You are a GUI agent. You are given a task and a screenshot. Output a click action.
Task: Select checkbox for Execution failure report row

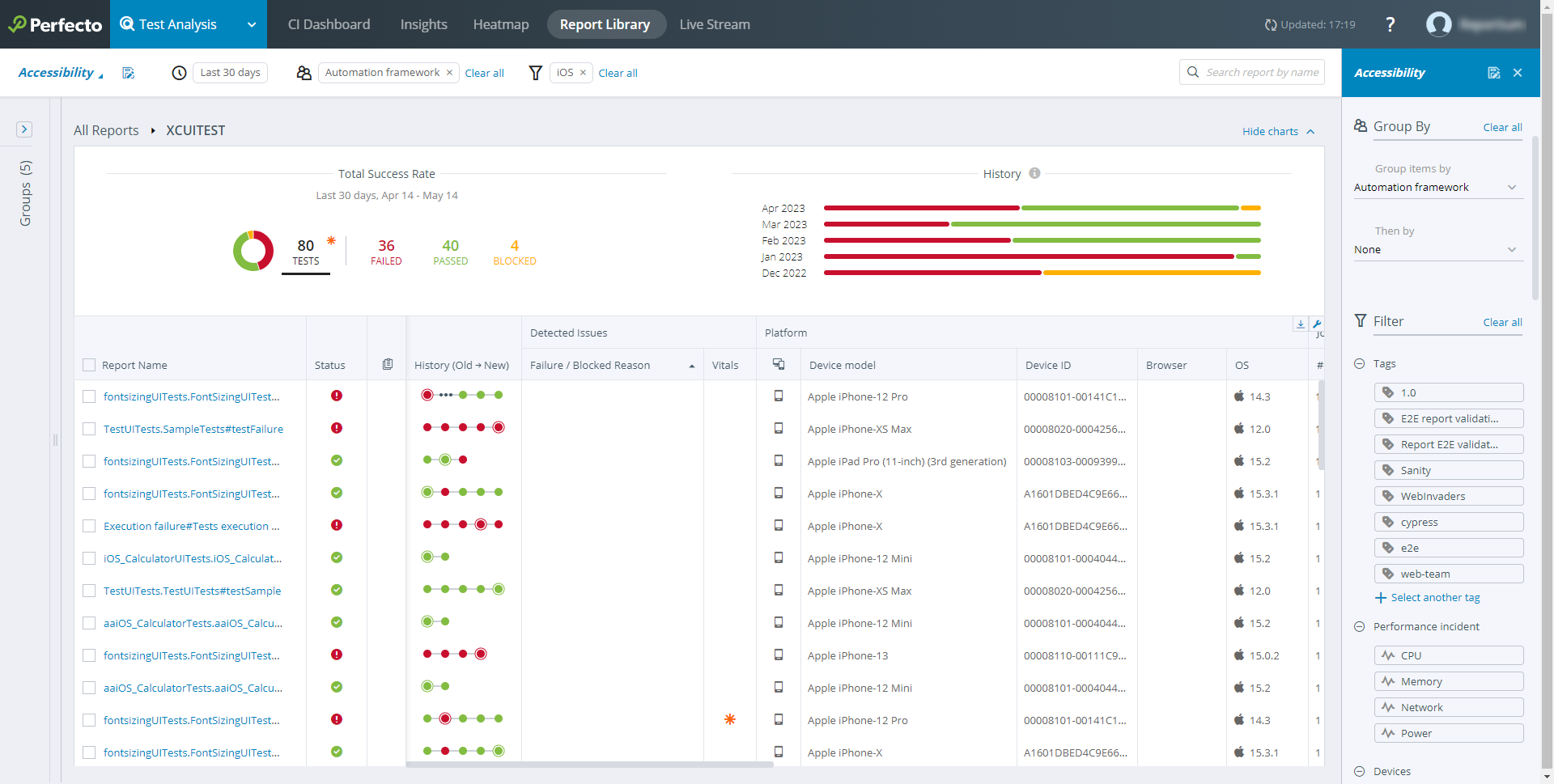(x=89, y=526)
